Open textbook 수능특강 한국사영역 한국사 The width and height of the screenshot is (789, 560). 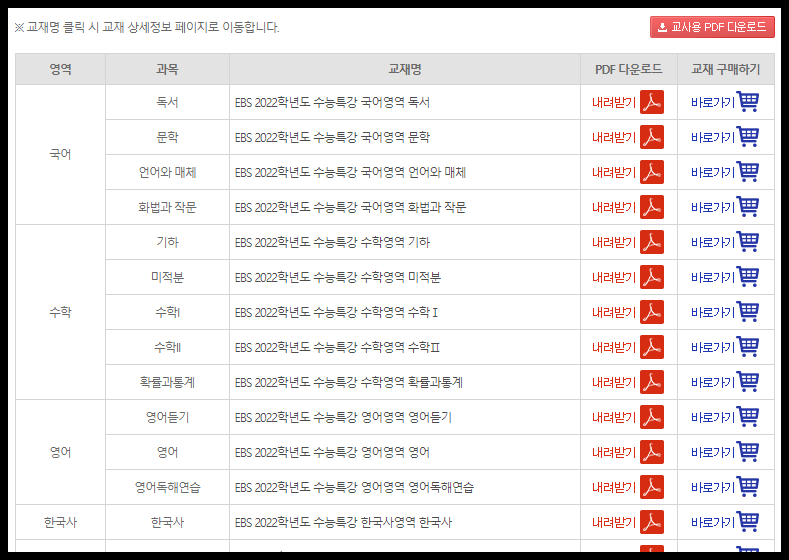(343, 522)
